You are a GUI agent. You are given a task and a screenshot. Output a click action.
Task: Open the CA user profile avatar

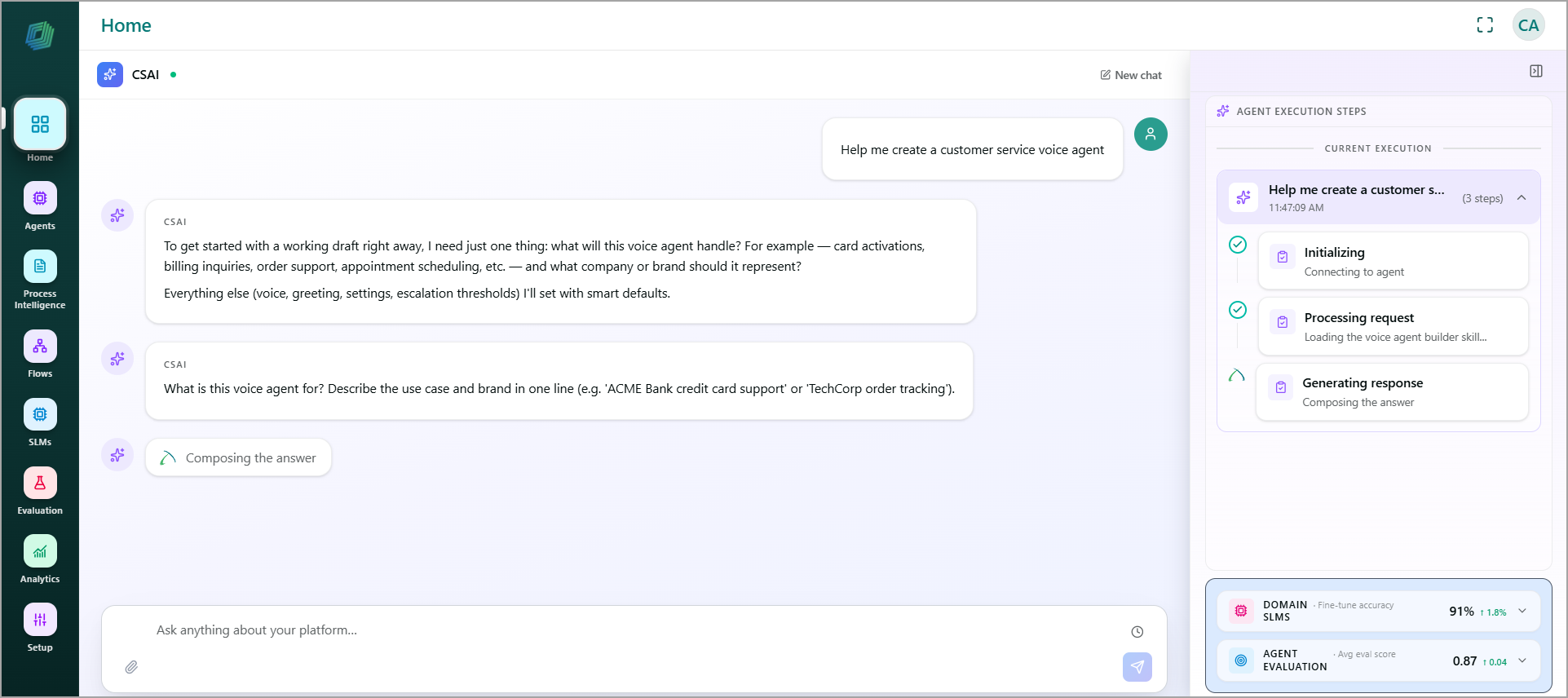coord(1528,25)
